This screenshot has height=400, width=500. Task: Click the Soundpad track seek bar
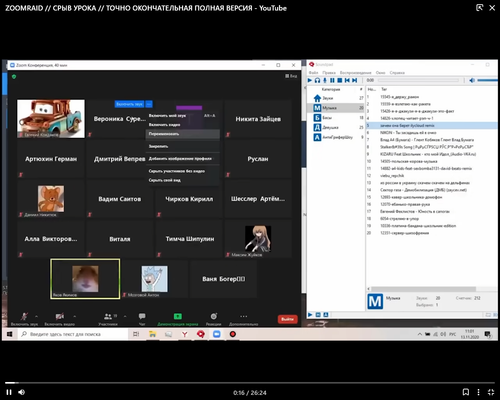[x=418, y=80]
